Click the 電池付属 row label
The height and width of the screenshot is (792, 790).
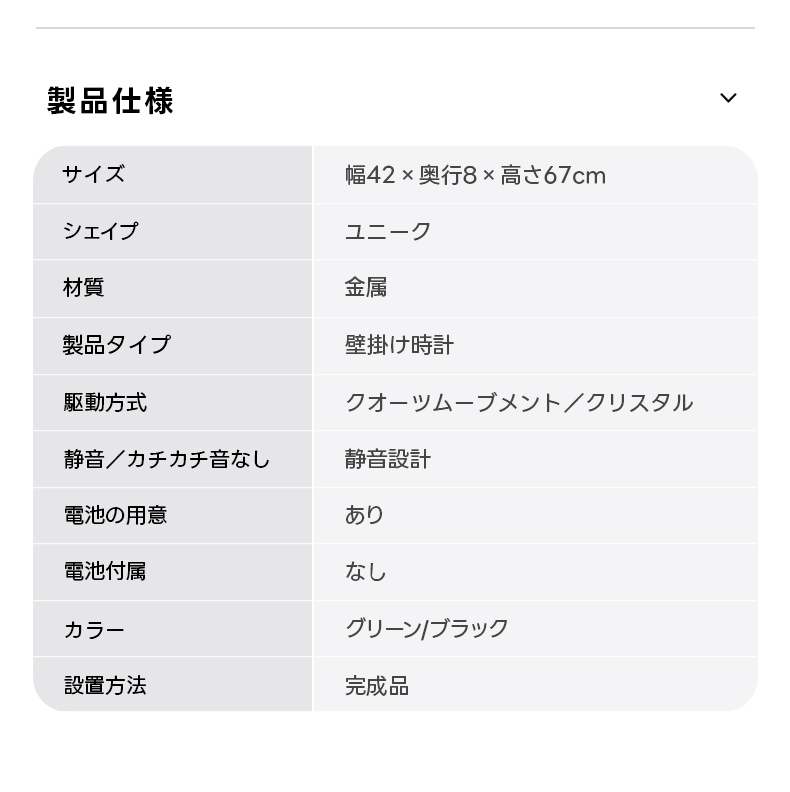tap(105, 572)
